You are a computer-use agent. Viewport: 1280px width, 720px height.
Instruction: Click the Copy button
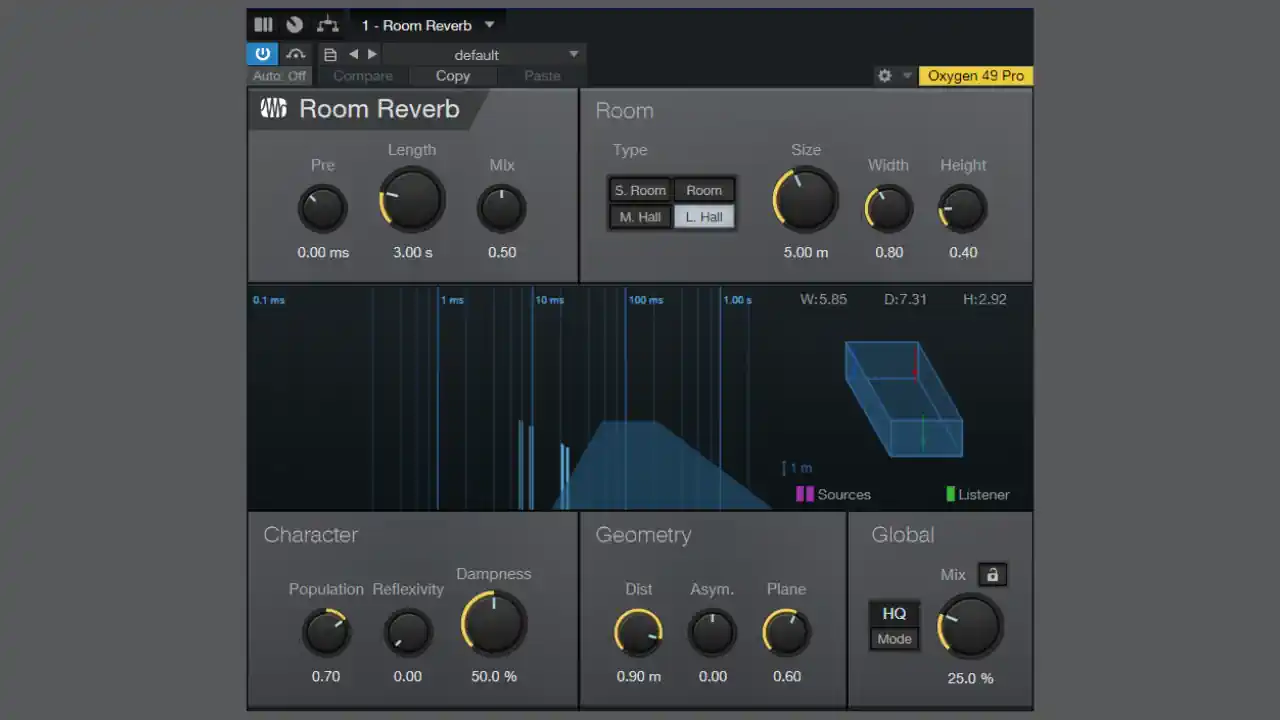(452, 76)
